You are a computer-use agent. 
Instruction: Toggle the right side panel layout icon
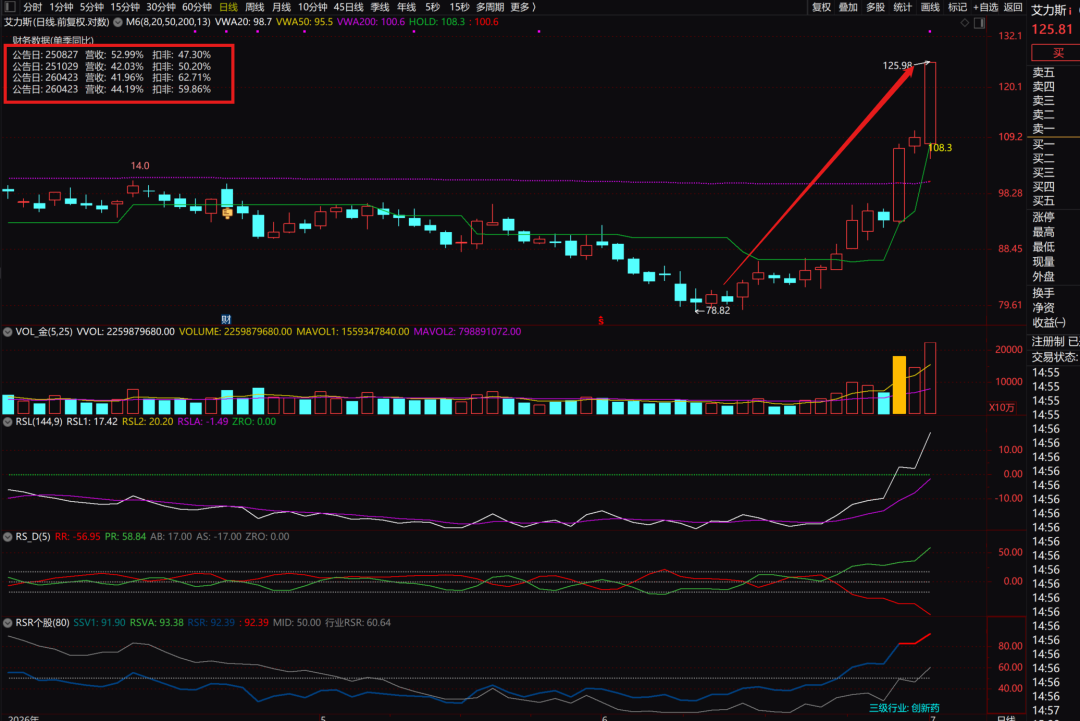click(979, 23)
